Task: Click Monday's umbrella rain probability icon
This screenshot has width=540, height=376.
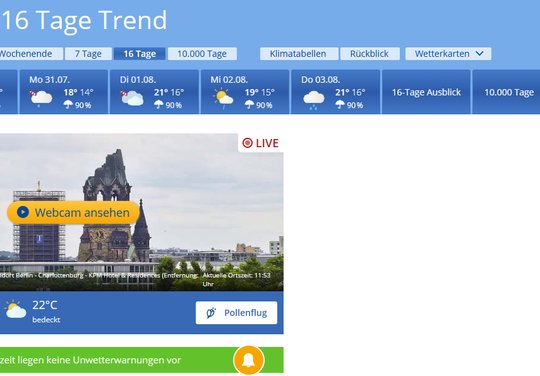Action: 68,105
